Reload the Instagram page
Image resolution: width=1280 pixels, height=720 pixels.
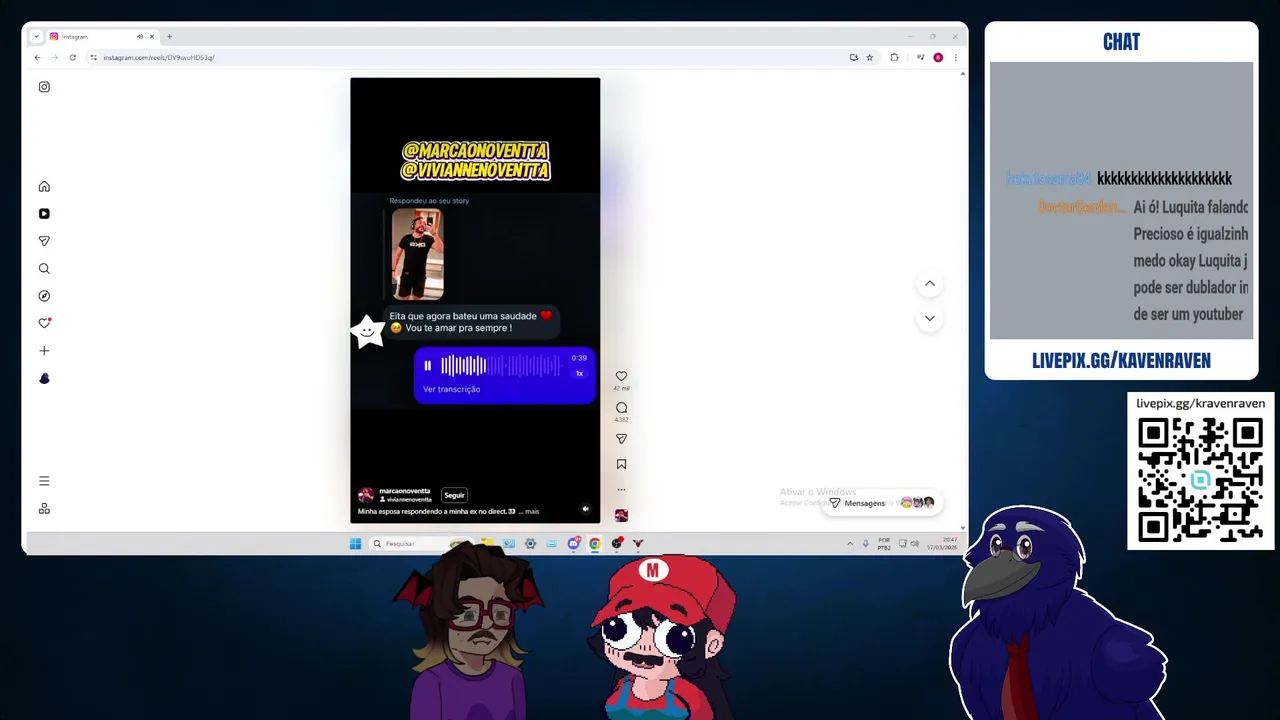click(x=72, y=58)
